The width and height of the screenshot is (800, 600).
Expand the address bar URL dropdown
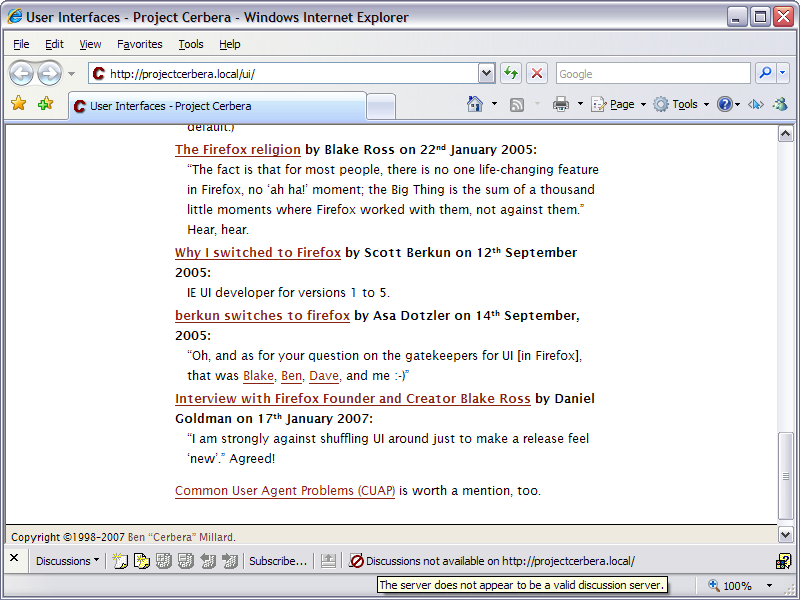(487, 73)
